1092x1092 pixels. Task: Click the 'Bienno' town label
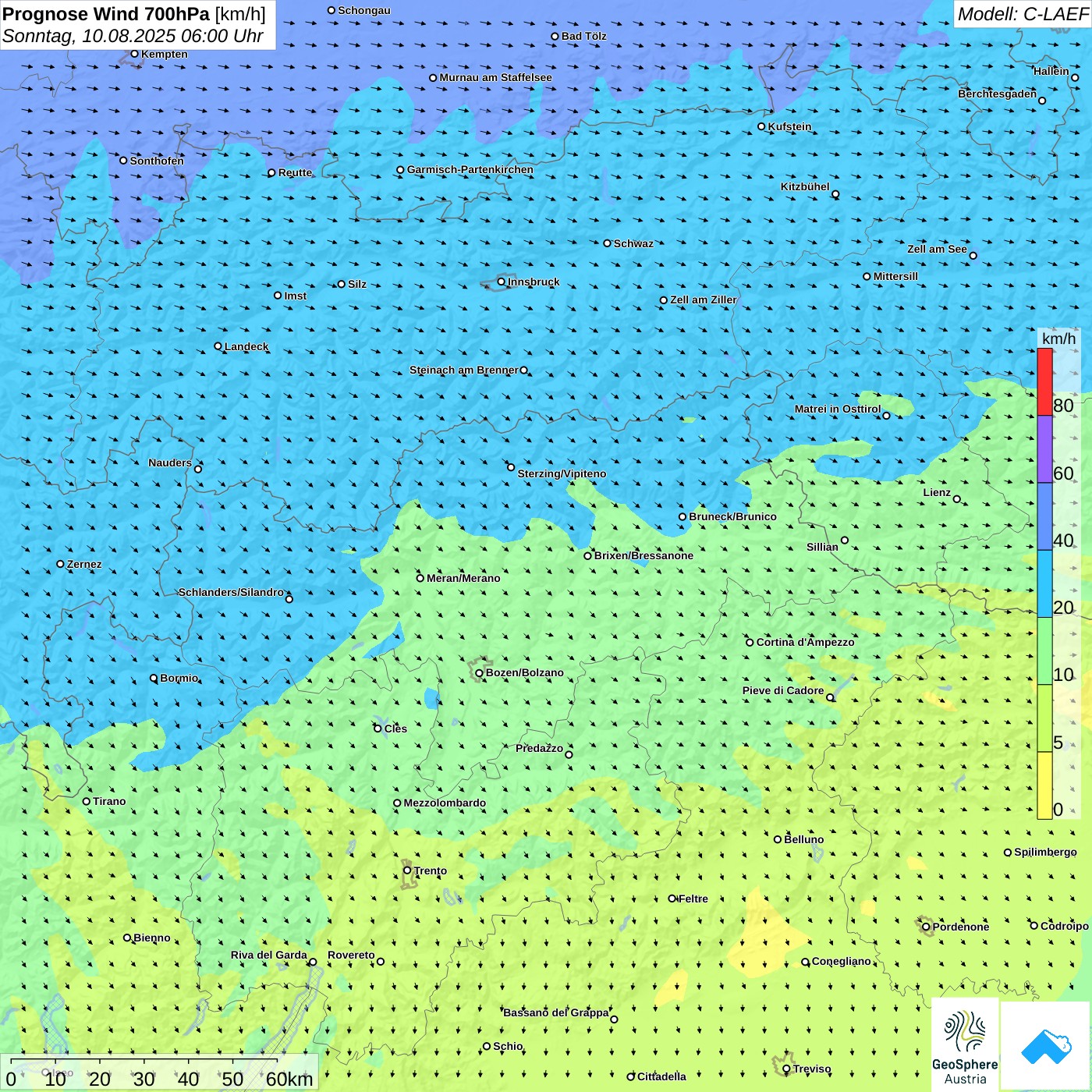pyautogui.click(x=151, y=938)
